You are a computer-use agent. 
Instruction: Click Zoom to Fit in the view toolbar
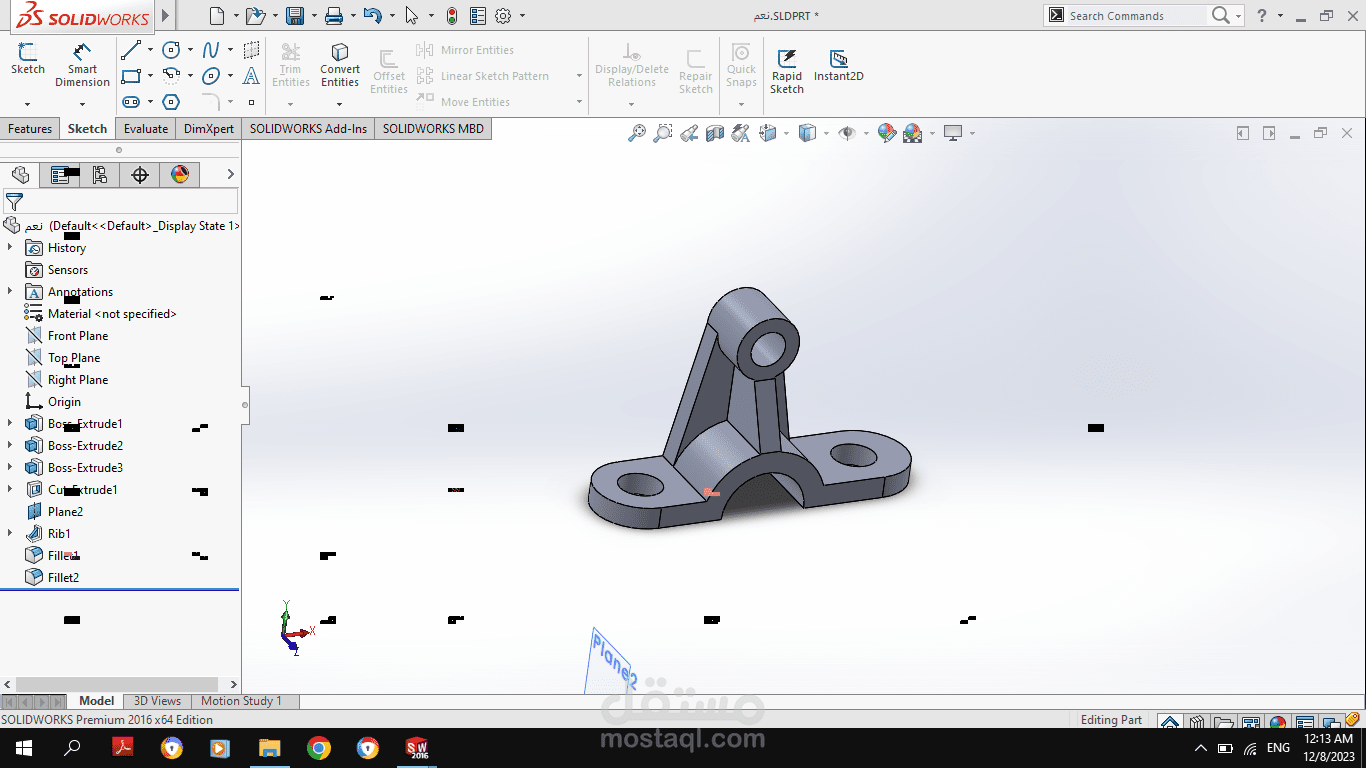click(637, 133)
